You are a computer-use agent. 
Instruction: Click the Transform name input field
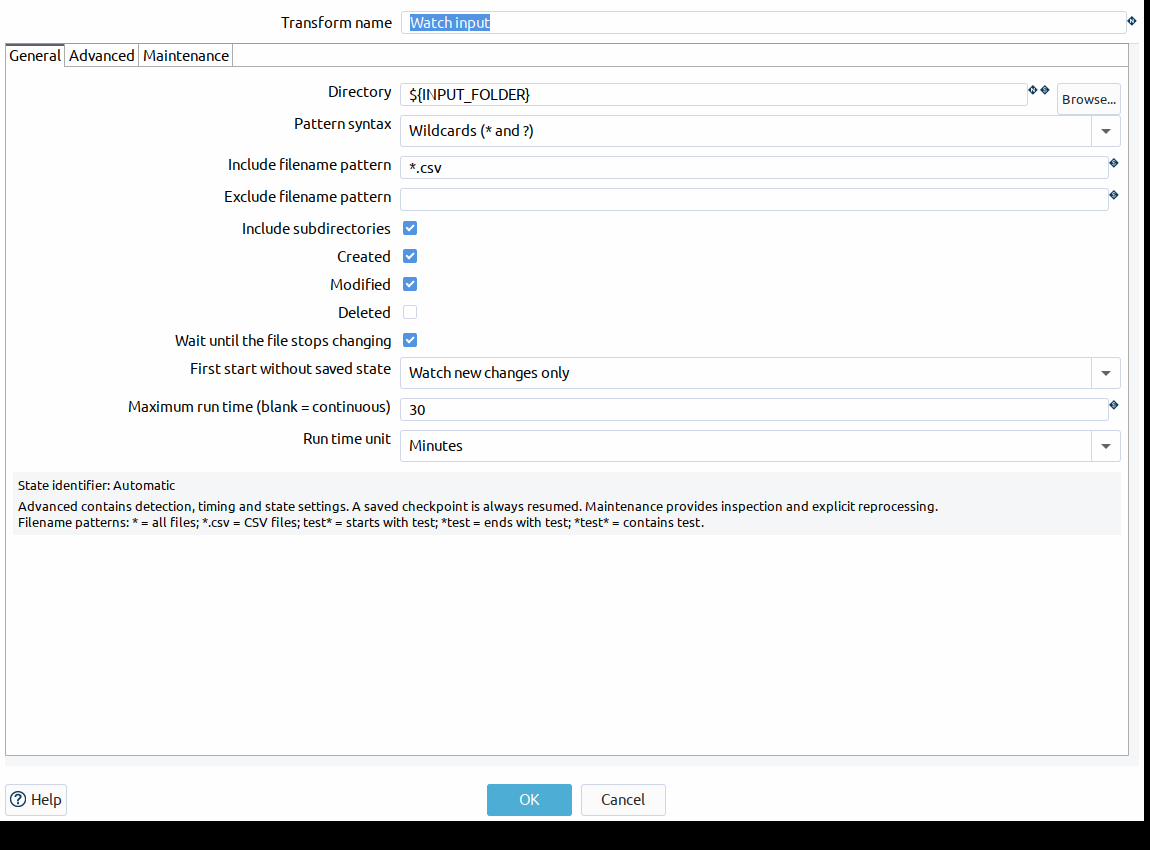coord(763,23)
